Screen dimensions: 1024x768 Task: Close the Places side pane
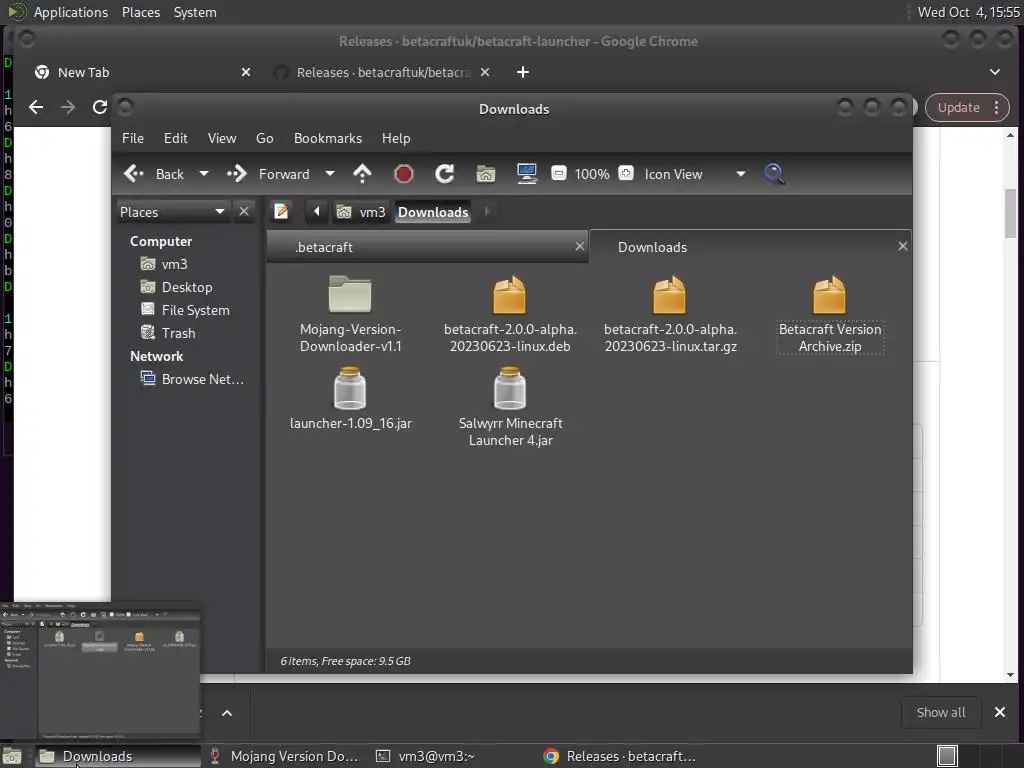click(x=244, y=212)
